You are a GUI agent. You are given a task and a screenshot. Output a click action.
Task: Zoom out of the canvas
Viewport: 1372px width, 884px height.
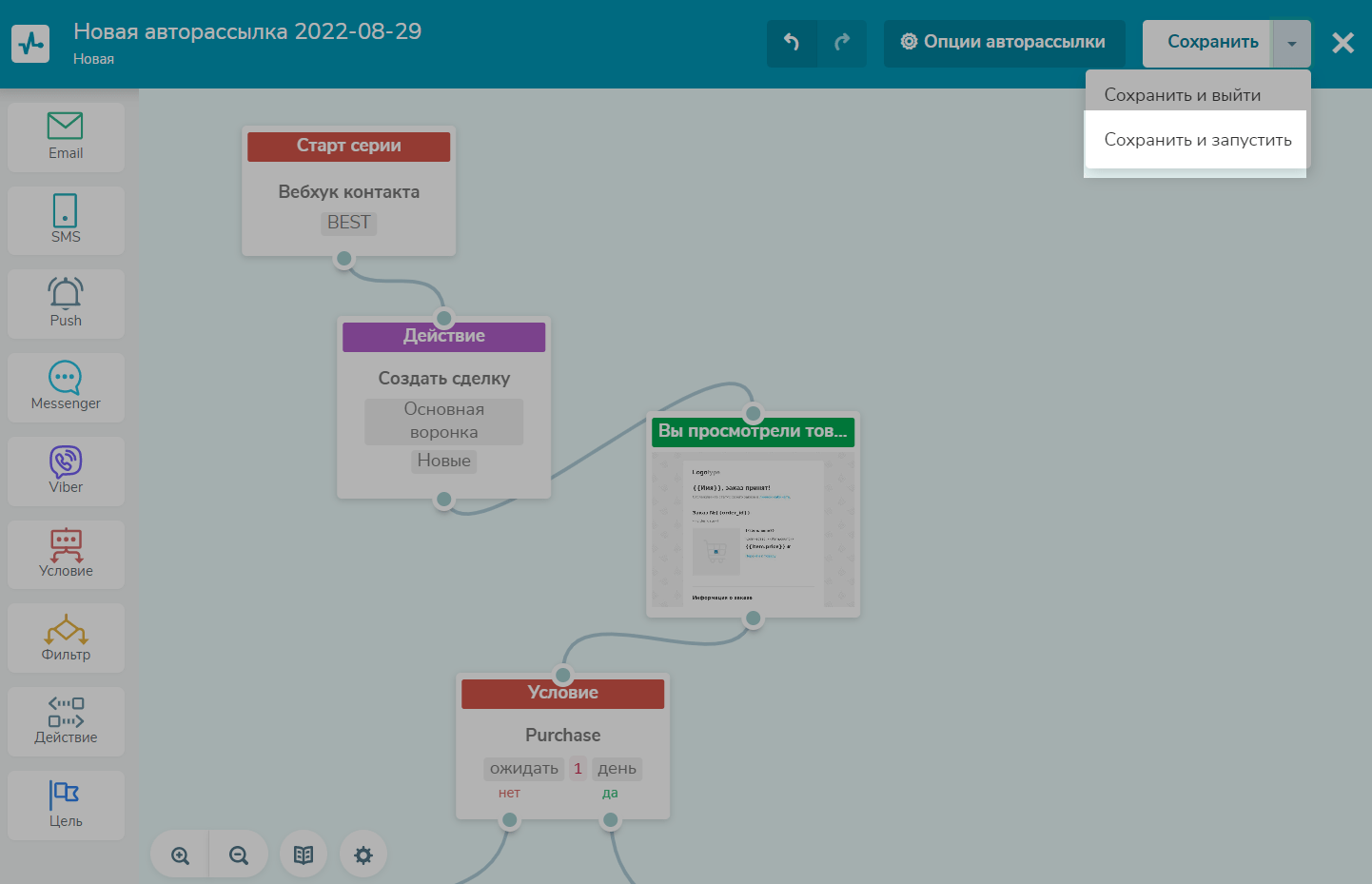pyautogui.click(x=239, y=855)
